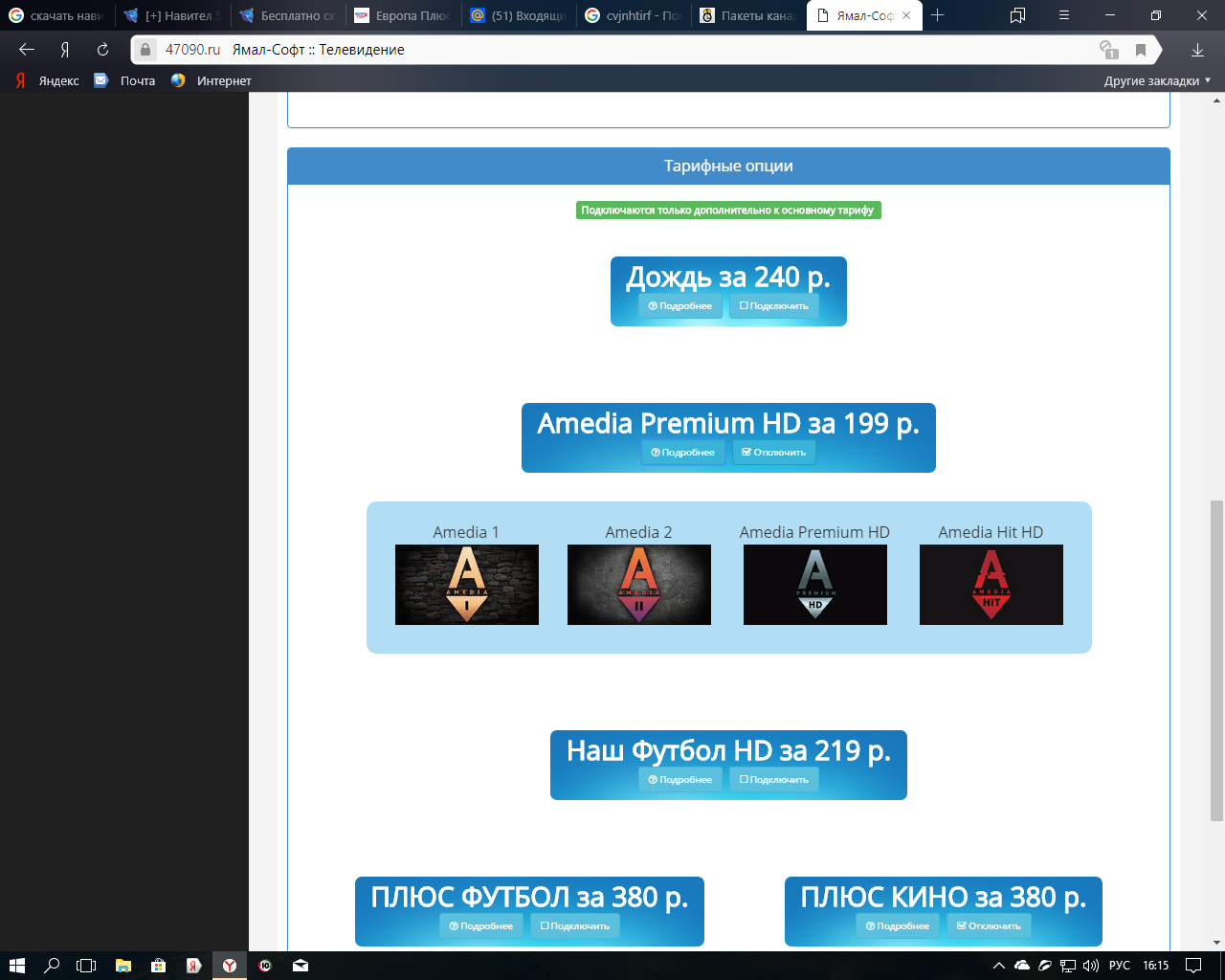Click 'Подробнее' under ПЛЮС КИНО
Image resolution: width=1225 pixels, height=980 pixels.
point(898,926)
